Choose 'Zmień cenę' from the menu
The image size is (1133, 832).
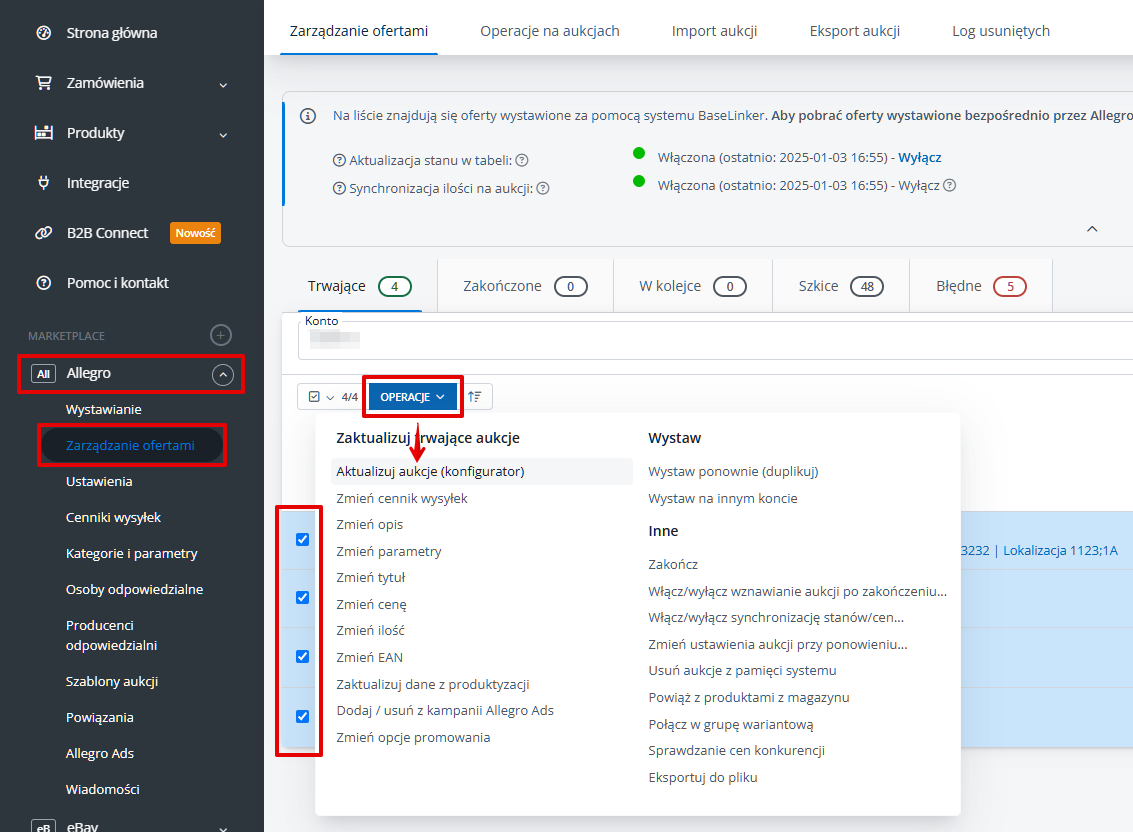(x=371, y=604)
